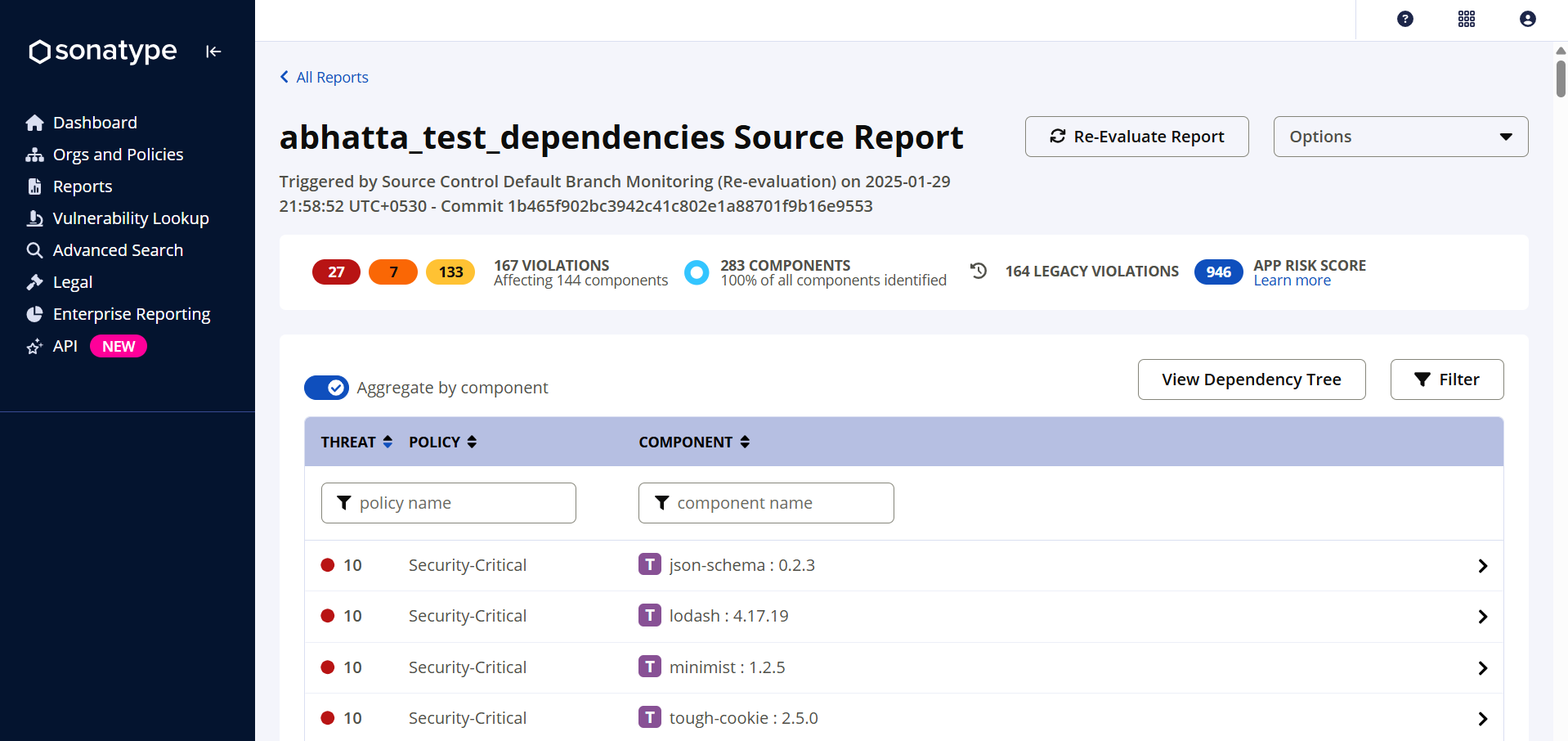1568x741 pixels.
Task: Expand the json-schema row chevron
Action: click(x=1482, y=566)
